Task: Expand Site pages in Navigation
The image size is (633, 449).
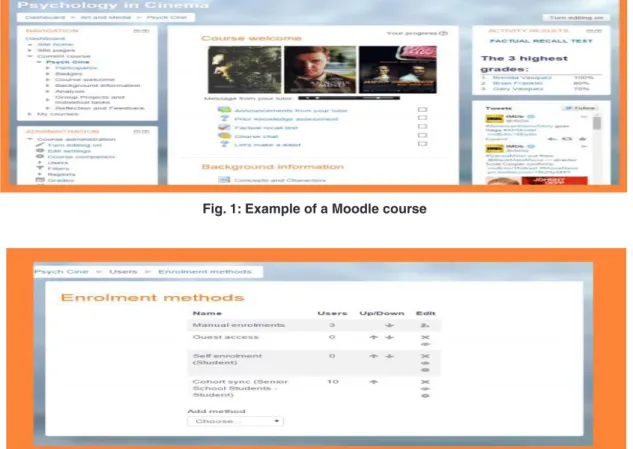Action: point(29,50)
